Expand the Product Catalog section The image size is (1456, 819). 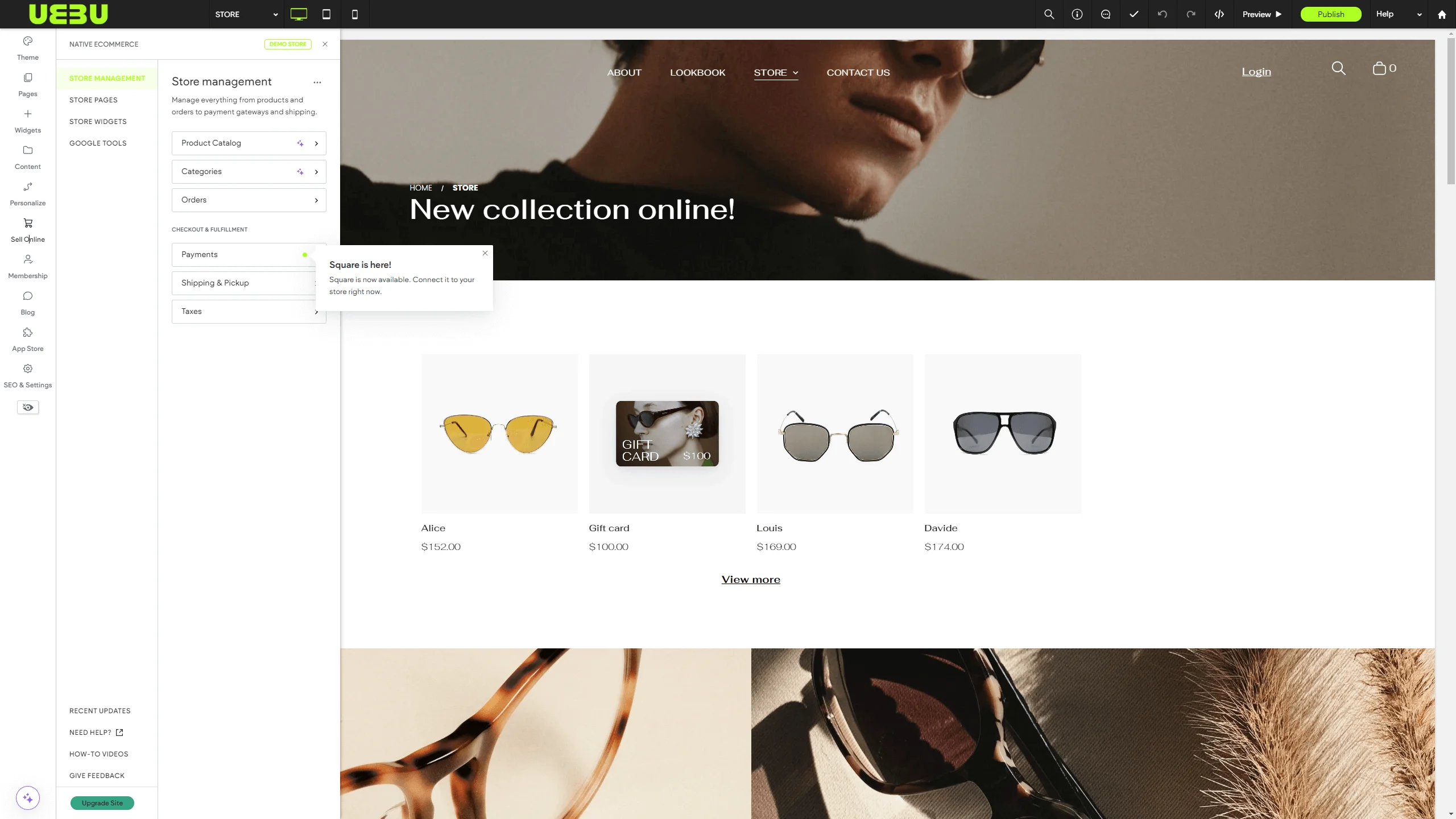pos(316,143)
